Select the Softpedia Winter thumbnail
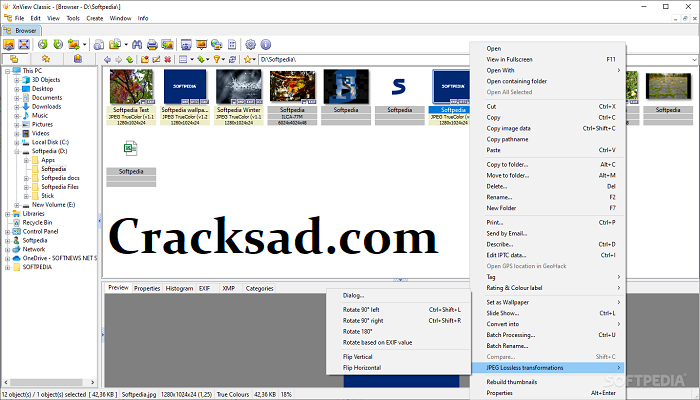This screenshot has height=400, width=700. point(239,97)
